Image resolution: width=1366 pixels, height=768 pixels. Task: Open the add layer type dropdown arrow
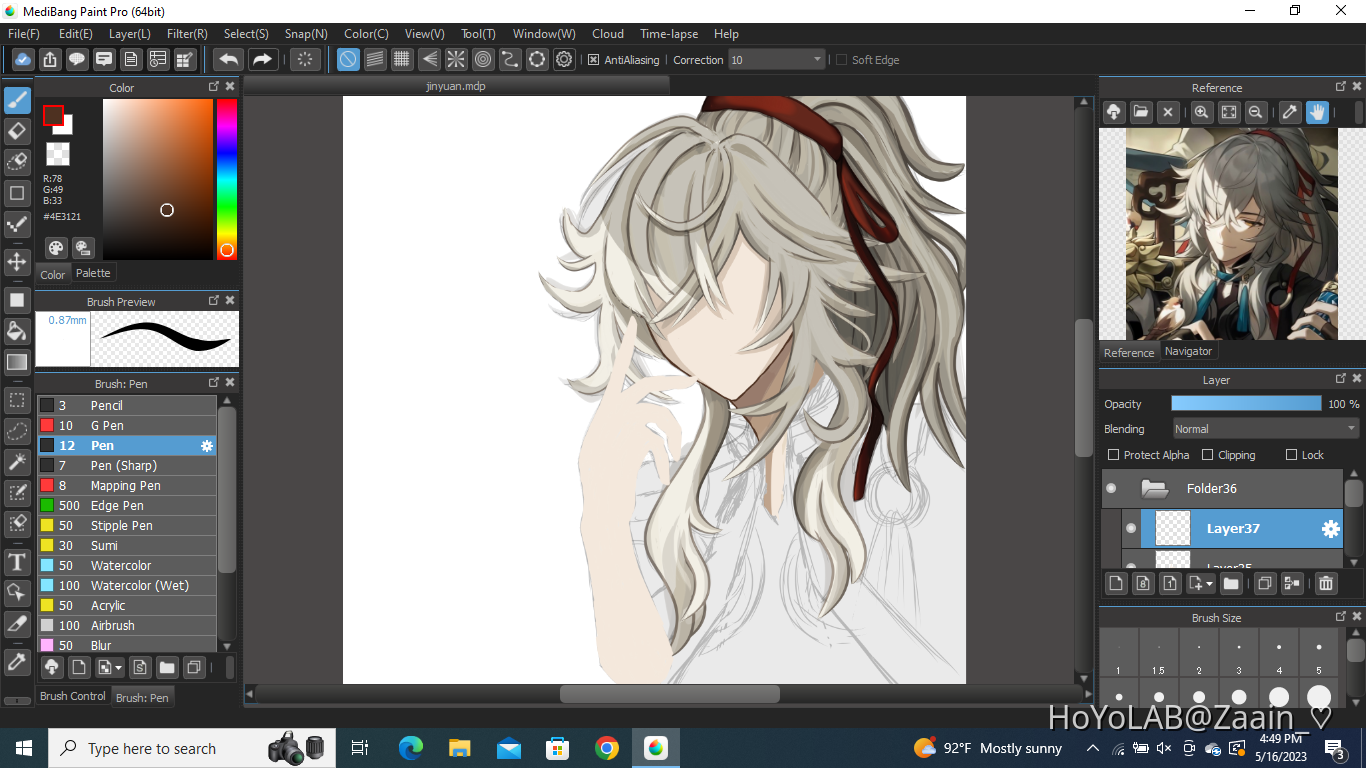pos(1209,584)
